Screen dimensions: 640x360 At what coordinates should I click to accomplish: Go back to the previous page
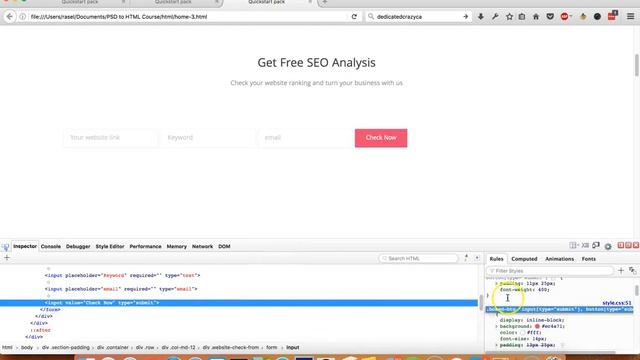pyautogui.click(x=10, y=17)
